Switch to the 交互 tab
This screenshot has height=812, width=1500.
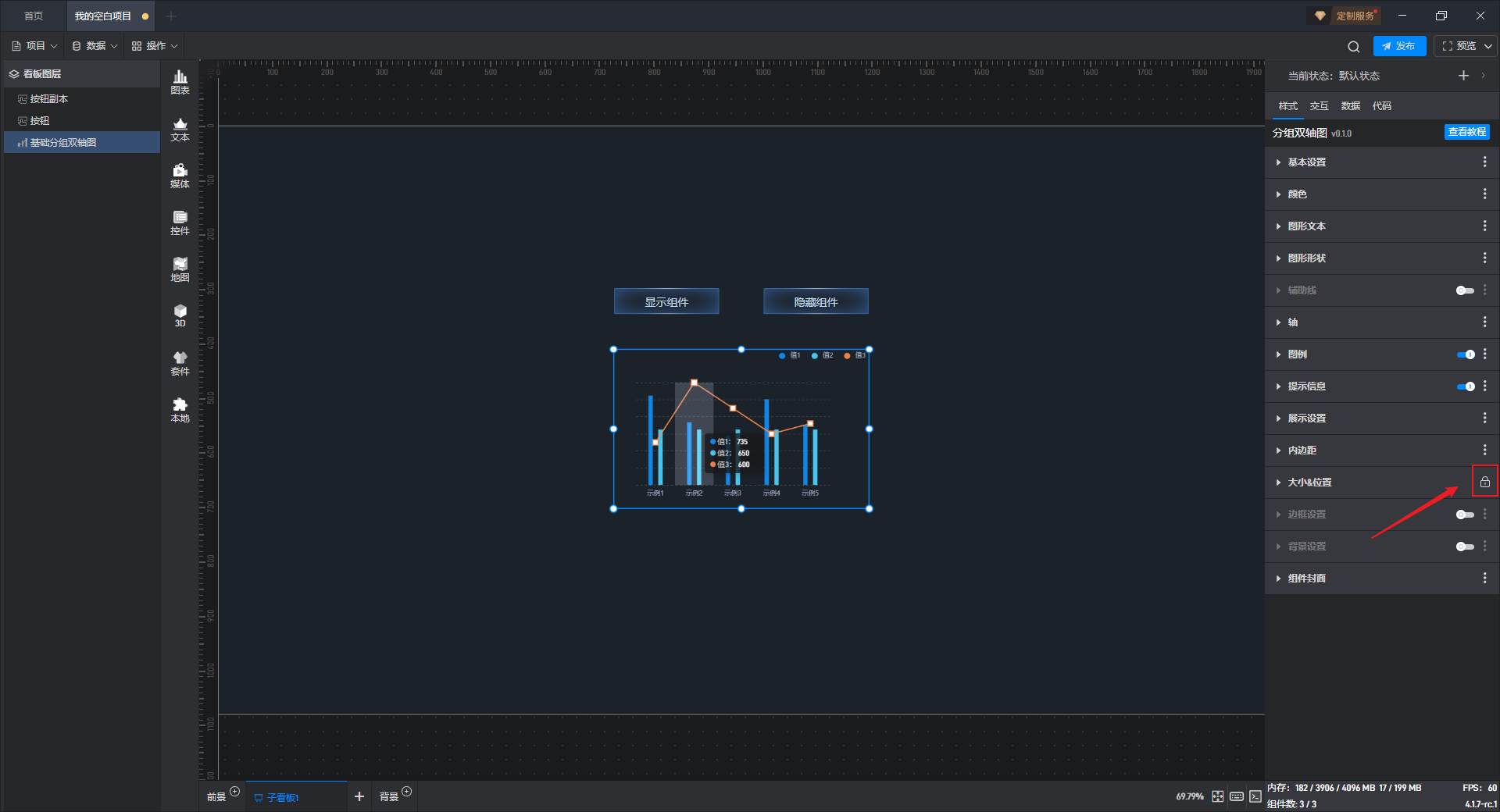click(1320, 106)
